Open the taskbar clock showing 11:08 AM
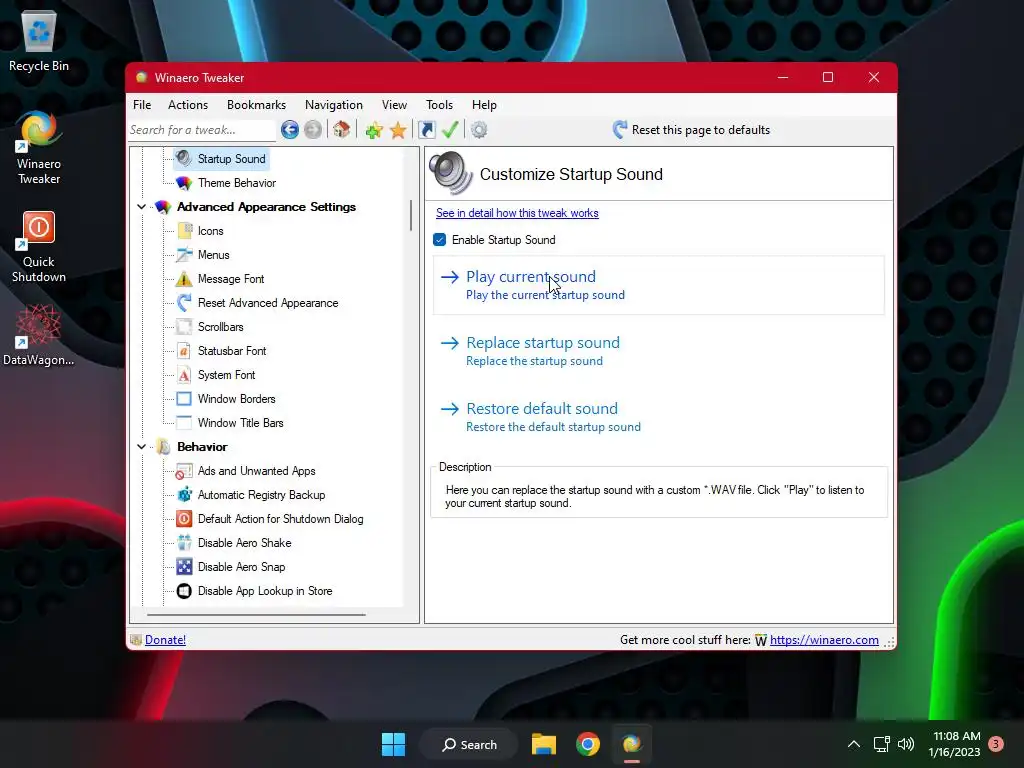Image resolution: width=1024 pixels, height=768 pixels. tap(955, 744)
